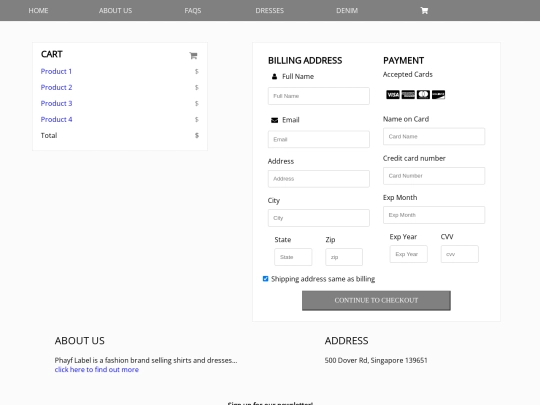Click the BILLING ADDRESS heading

coord(305,61)
